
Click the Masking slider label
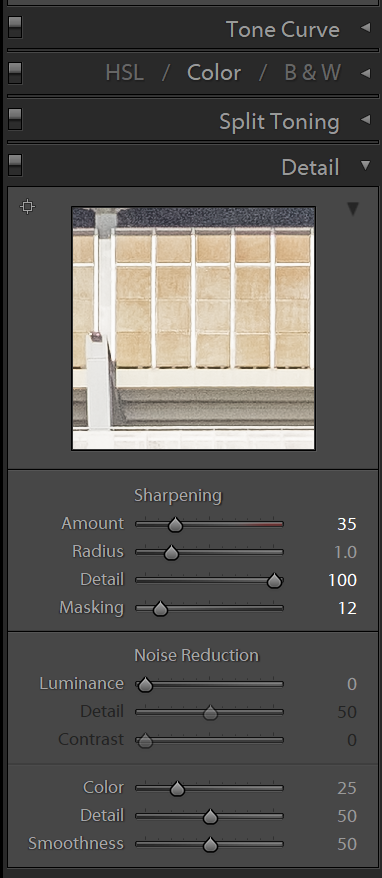point(92,608)
